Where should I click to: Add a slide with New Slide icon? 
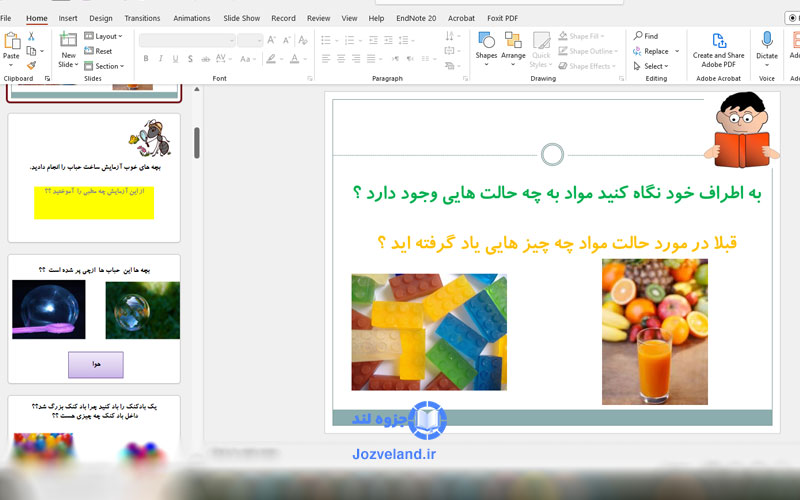pos(68,39)
